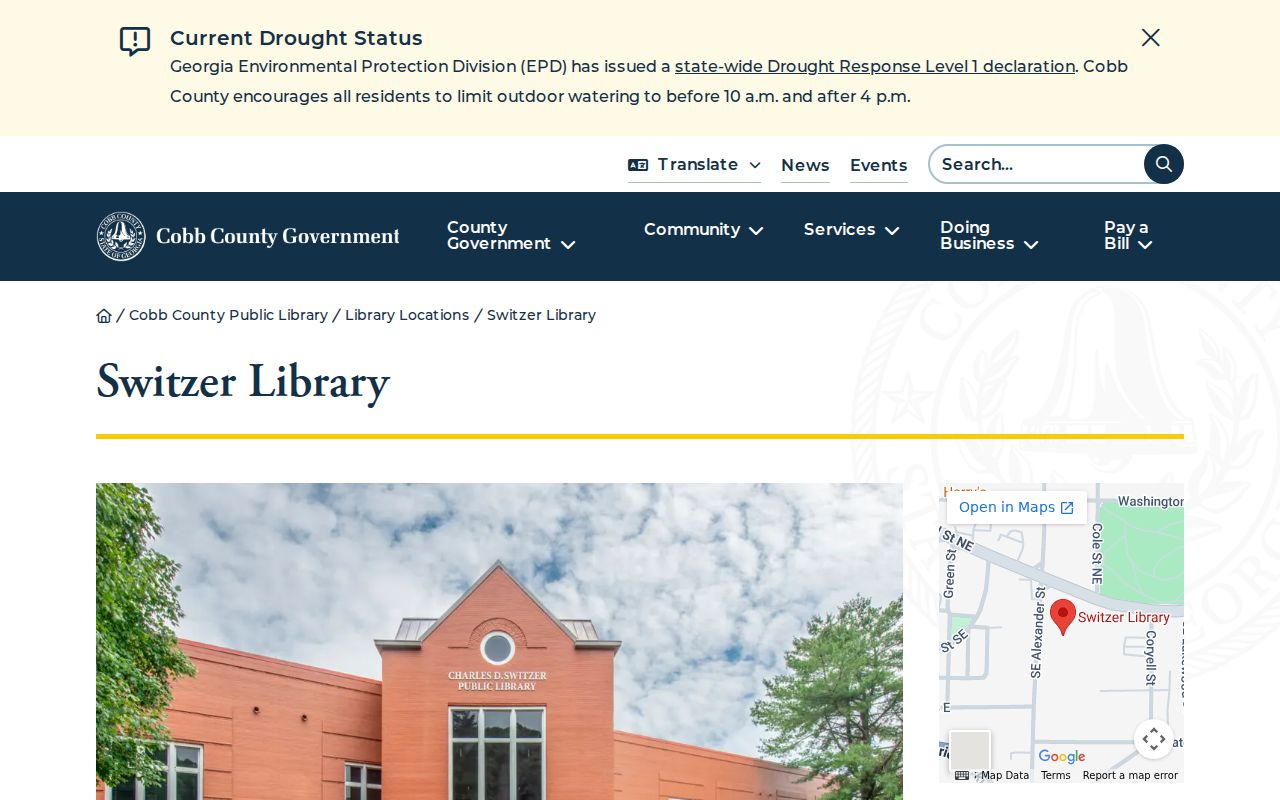1280x800 pixels.
Task: Open the Cobb County Government homepage title
Action: coord(278,236)
